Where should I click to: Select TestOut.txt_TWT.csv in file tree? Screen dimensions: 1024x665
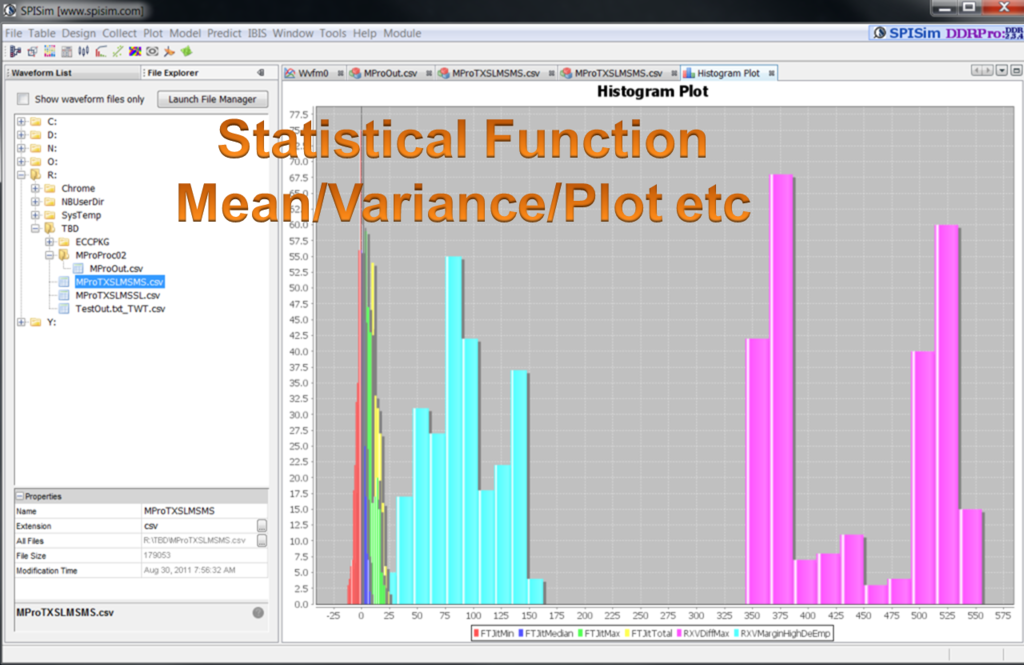click(x=119, y=309)
